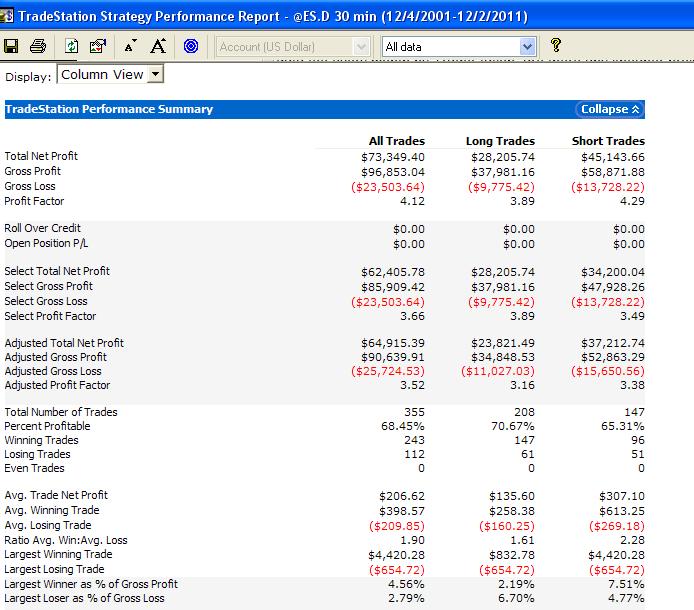Screen dimensions: 694x610
Task: Click the Avg. Trade Net Profit label
Action: [56, 495]
